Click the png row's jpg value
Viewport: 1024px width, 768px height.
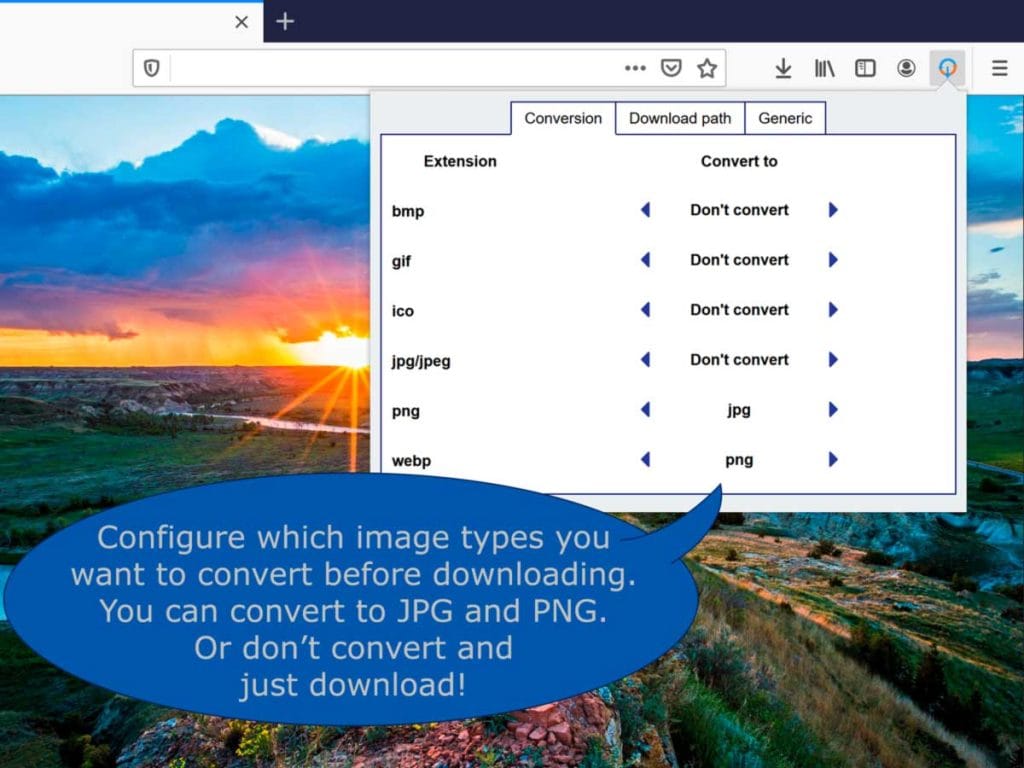pyautogui.click(x=739, y=411)
